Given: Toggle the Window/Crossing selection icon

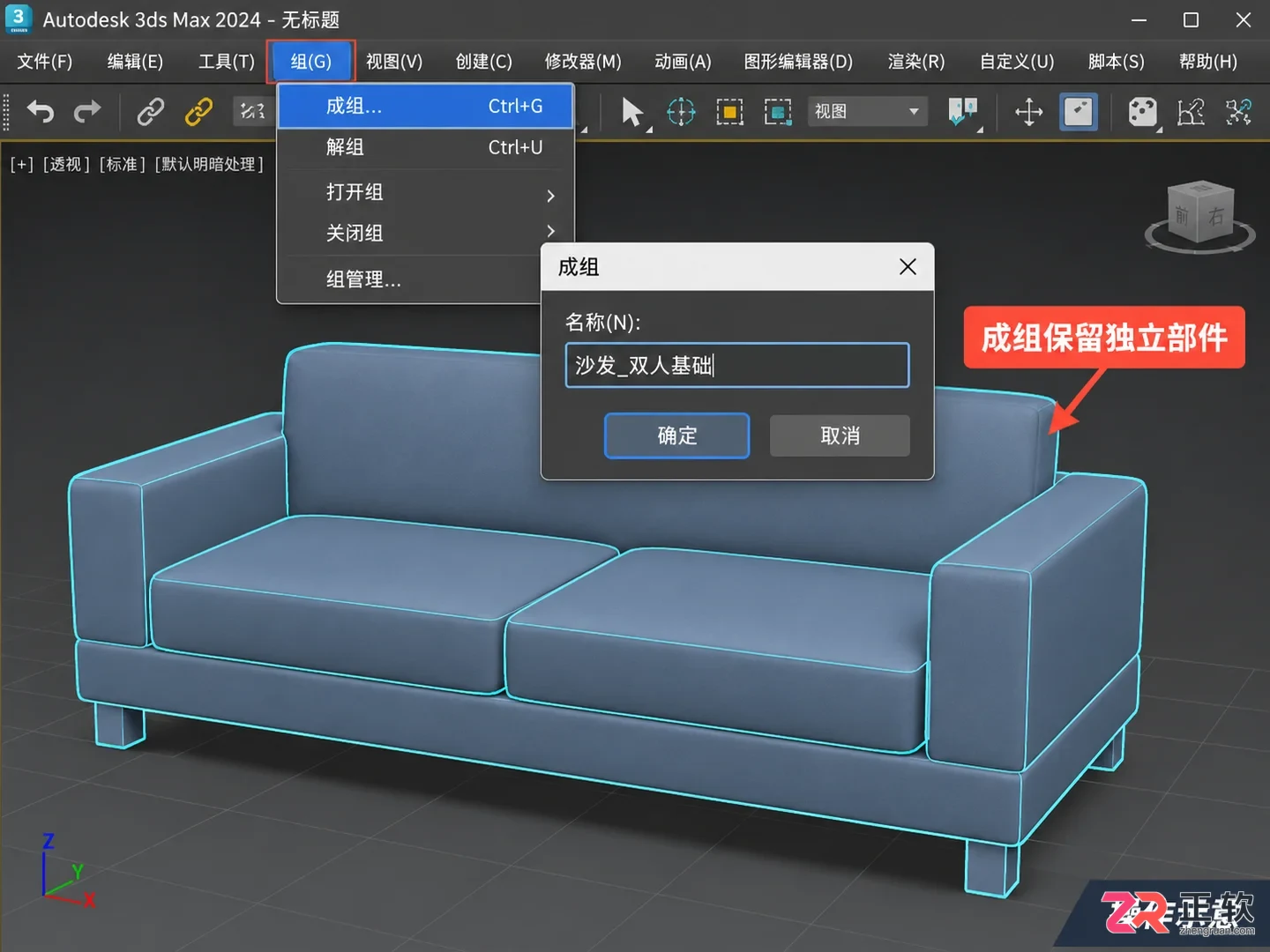Looking at the screenshot, I should [778, 112].
